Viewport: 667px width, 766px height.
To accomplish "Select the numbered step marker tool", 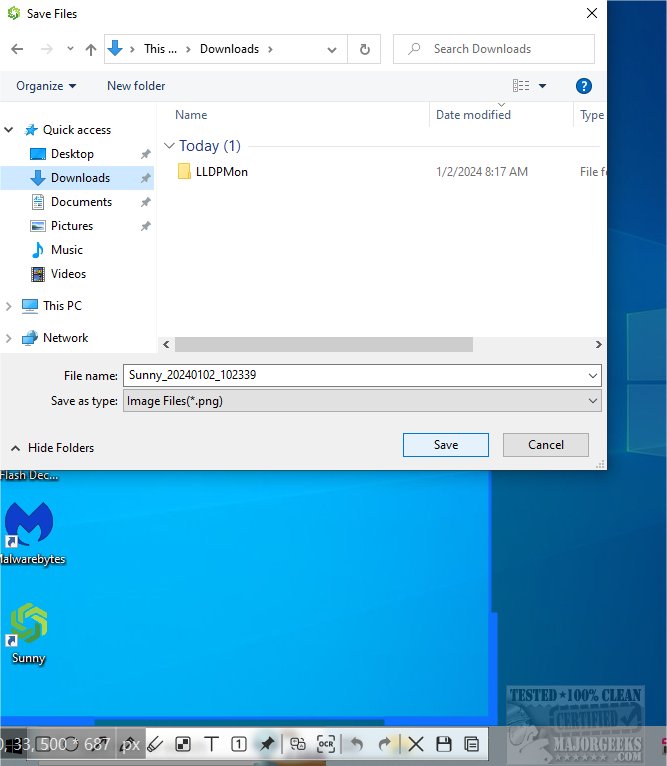I will tap(239, 745).
